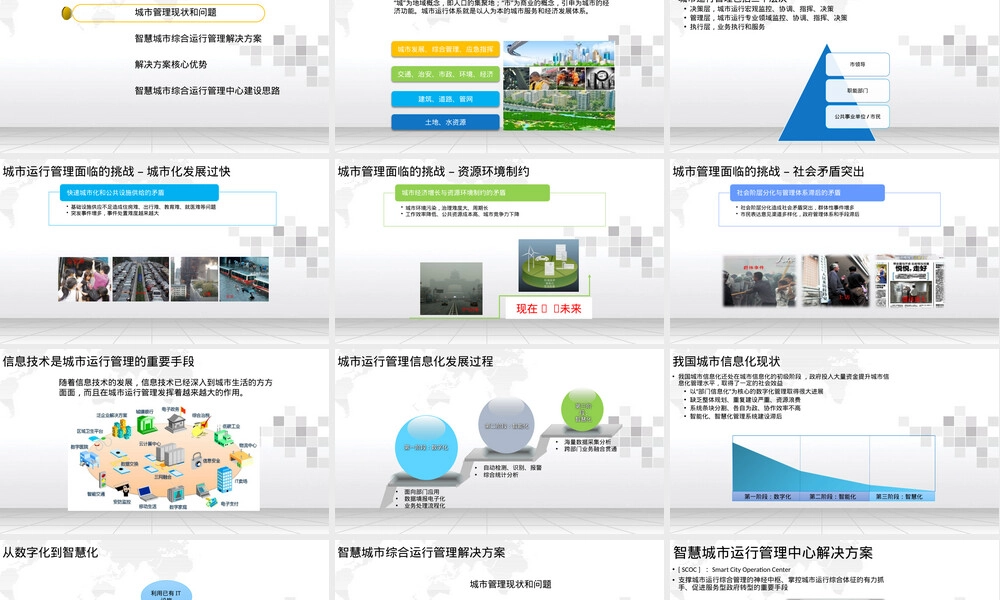Click the orange bar 城市发展、综合管理、应急指挥

coord(445,49)
